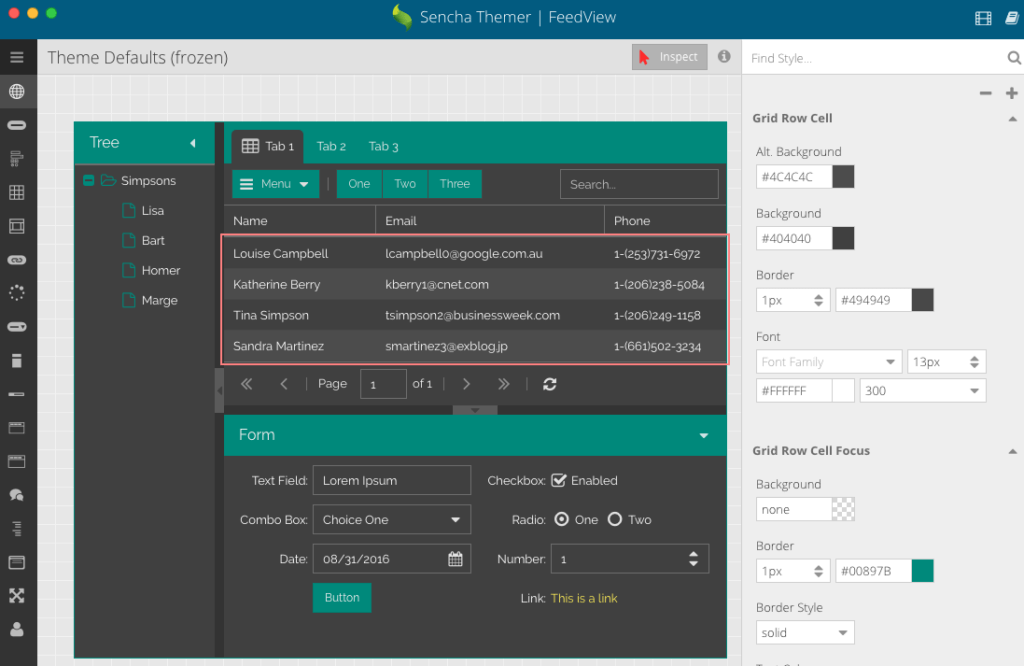
Task: Select the grid table icon in sidebar
Action: [17, 193]
